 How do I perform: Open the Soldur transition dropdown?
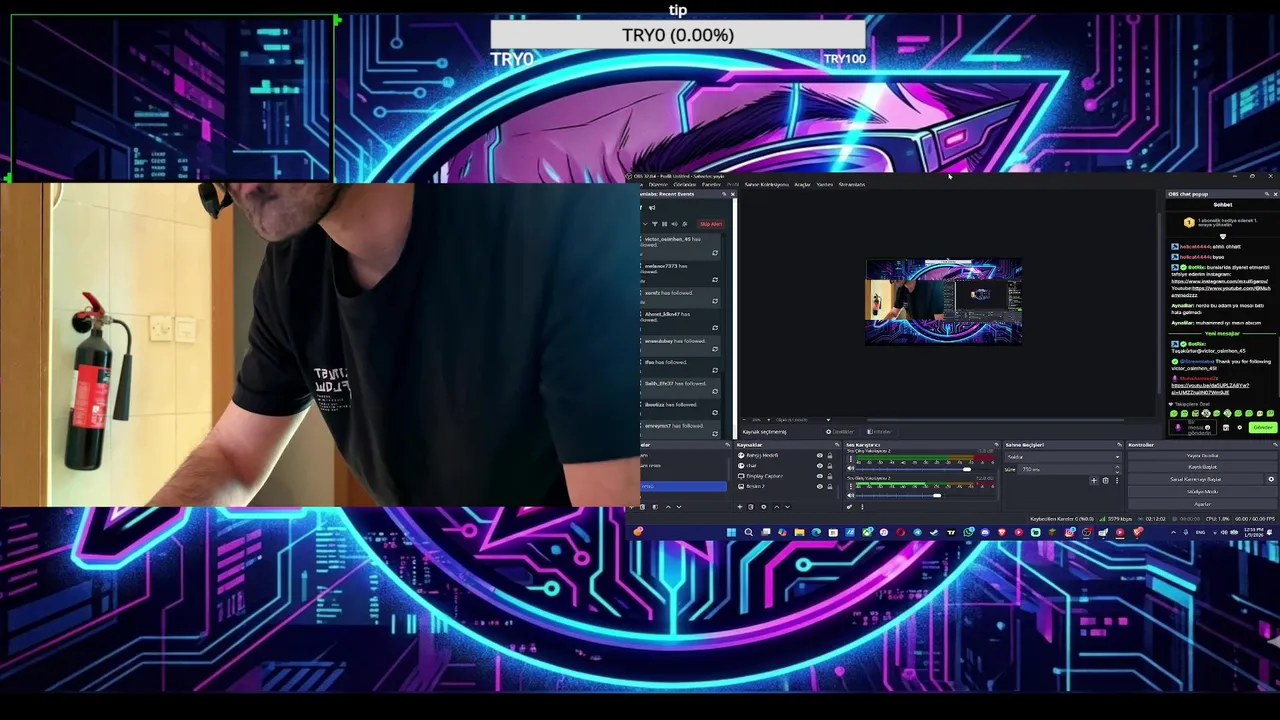click(1064, 457)
